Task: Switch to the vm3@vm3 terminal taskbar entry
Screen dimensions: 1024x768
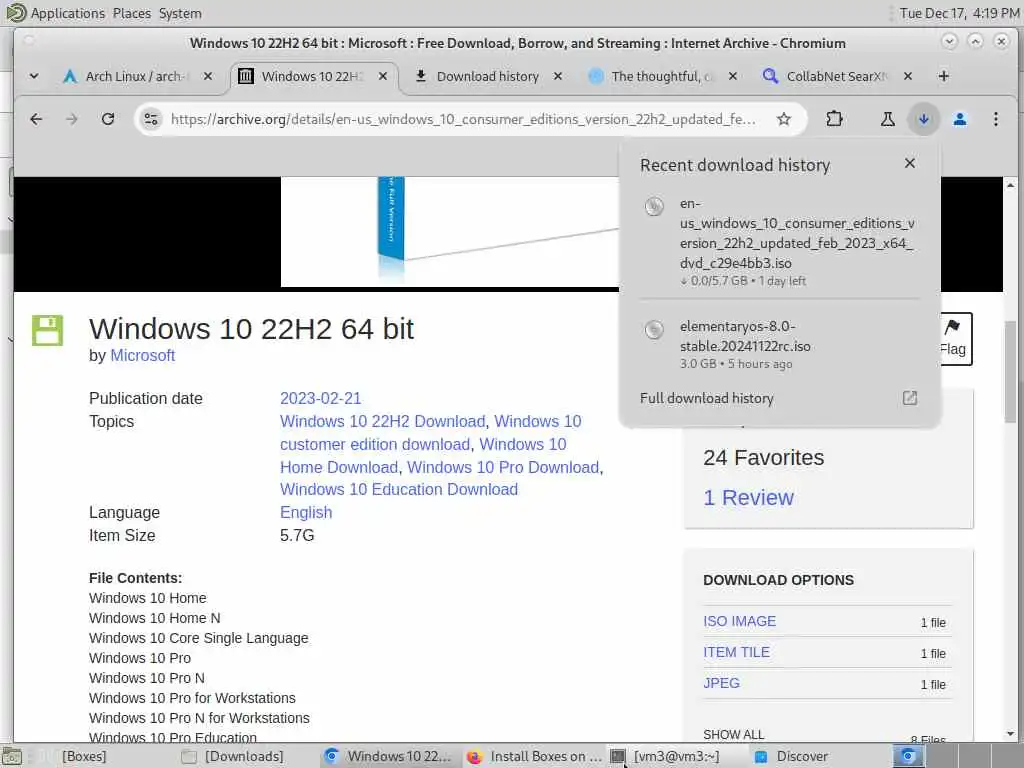Action: 677,756
